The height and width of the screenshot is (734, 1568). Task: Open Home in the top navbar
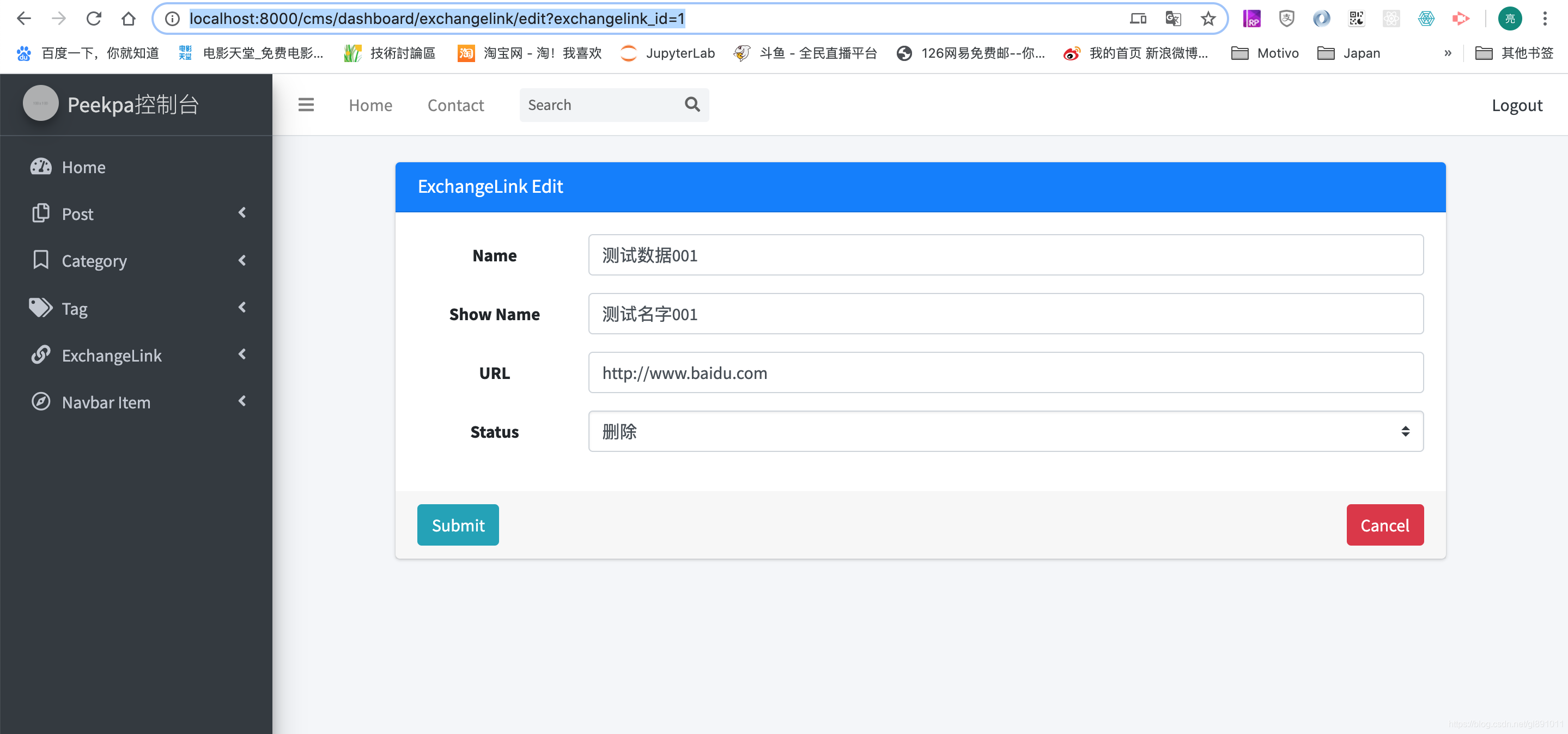[370, 105]
